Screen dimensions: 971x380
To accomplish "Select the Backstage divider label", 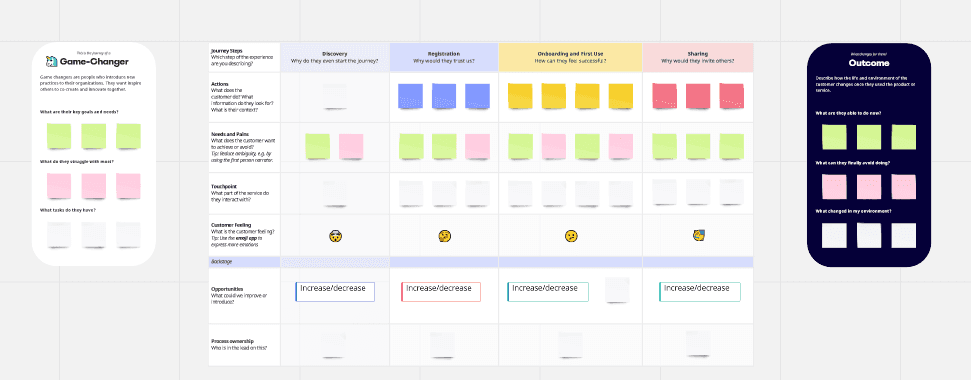I will coord(222,262).
